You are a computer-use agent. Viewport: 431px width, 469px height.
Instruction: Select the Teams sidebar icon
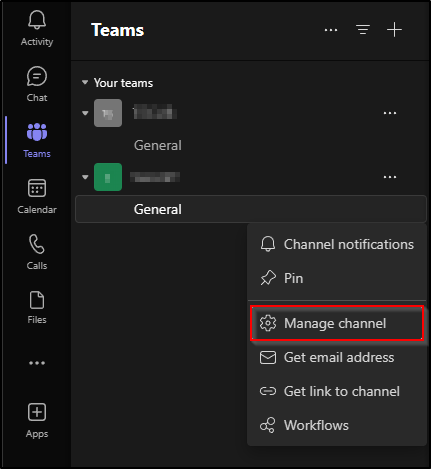(37, 140)
